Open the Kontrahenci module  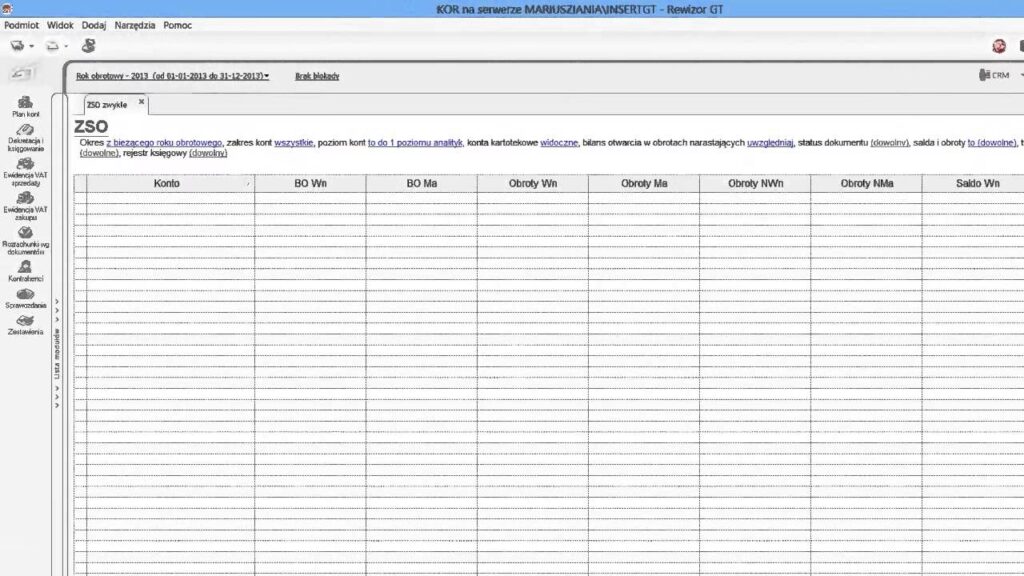[26, 272]
